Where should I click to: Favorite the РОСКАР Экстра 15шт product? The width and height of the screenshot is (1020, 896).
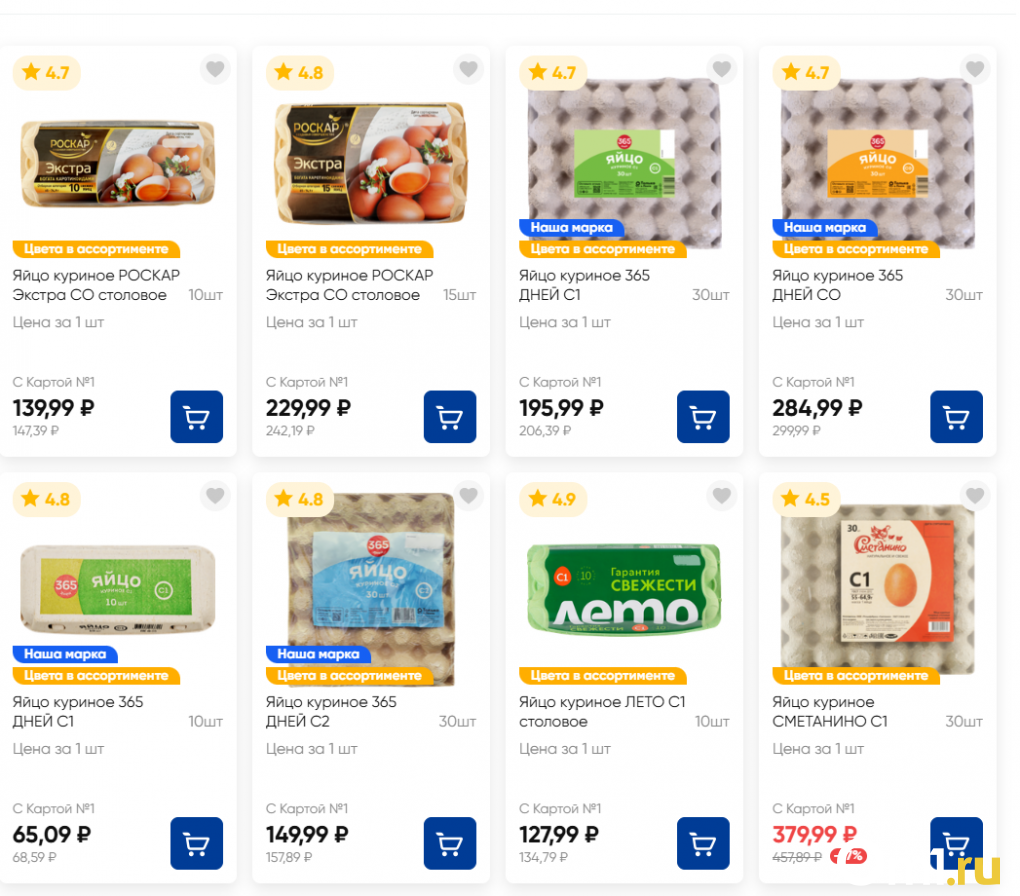pyautogui.click(x=468, y=69)
